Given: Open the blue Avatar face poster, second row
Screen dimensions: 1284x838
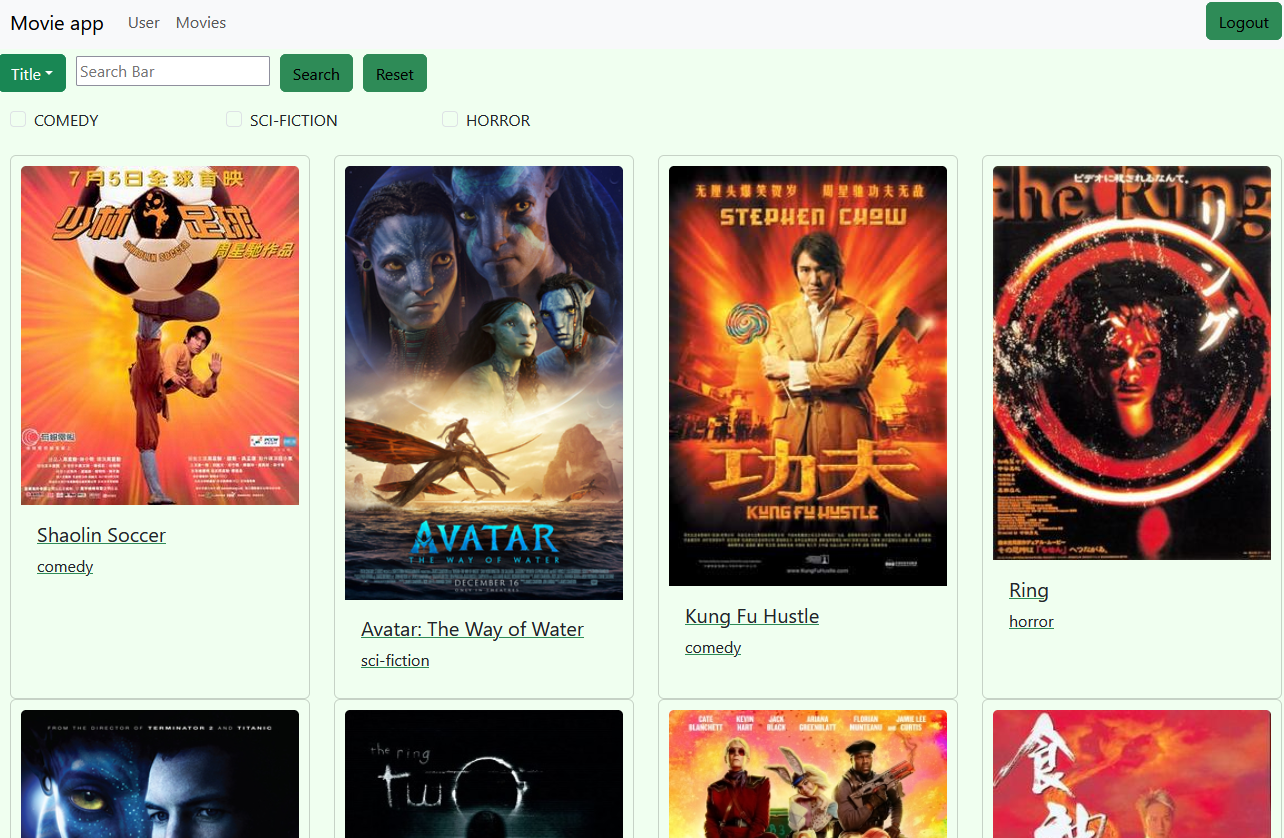Looking at the screenshot, I should [160, 774].
